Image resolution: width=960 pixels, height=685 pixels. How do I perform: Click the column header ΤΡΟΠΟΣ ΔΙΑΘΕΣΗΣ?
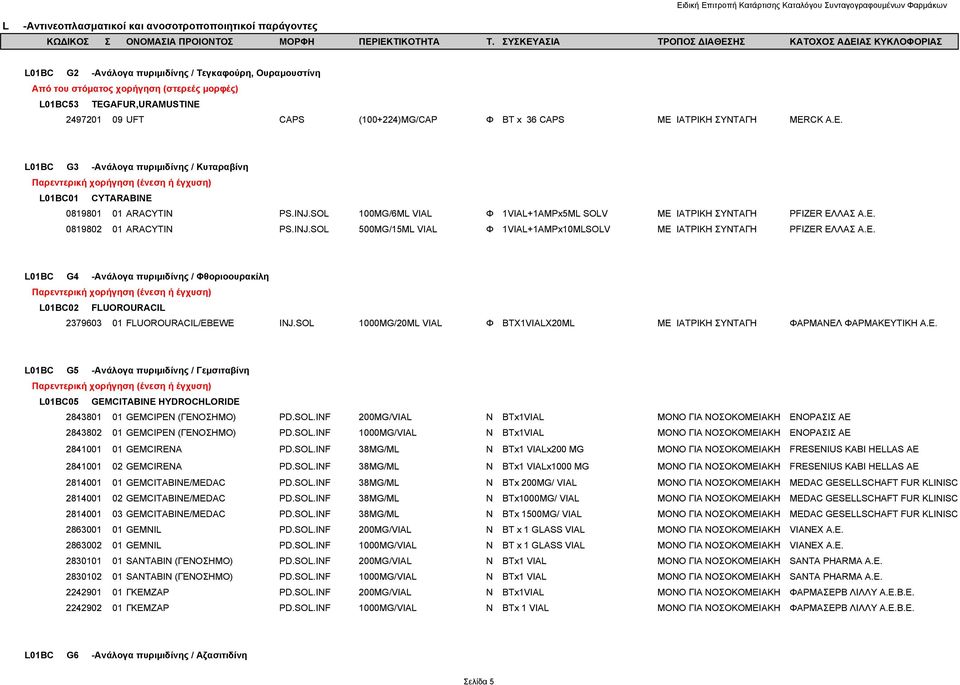[x=701, y=42]
